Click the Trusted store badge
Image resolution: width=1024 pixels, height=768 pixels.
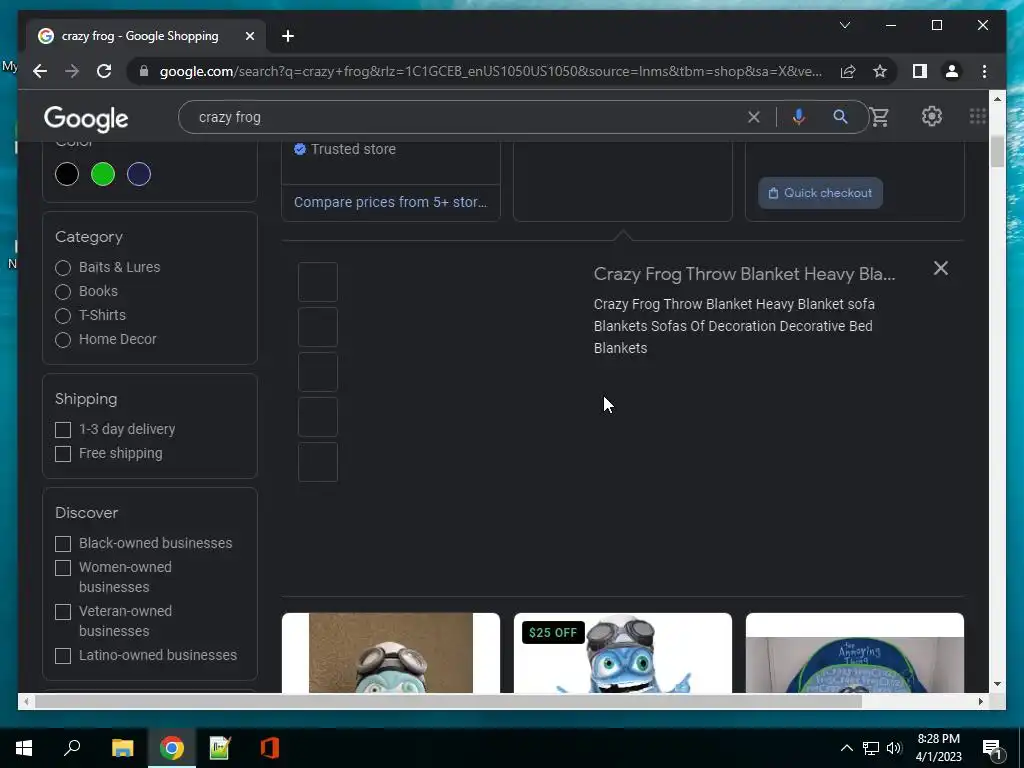[x=345, y=150]
